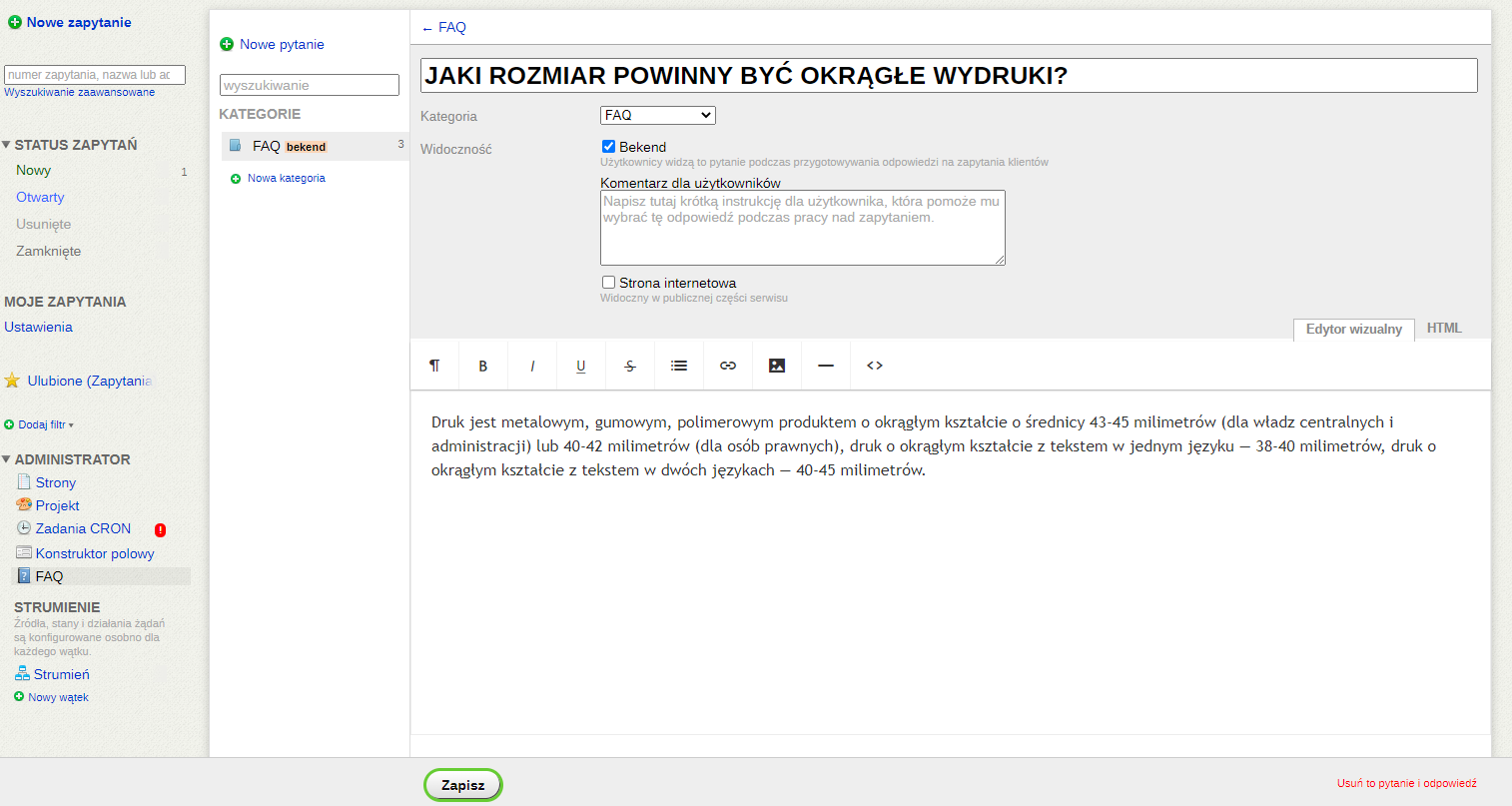1512x806 pixels.
Task: Open the Dodaj filtr dropdown
Action: [x=46, y=424]
